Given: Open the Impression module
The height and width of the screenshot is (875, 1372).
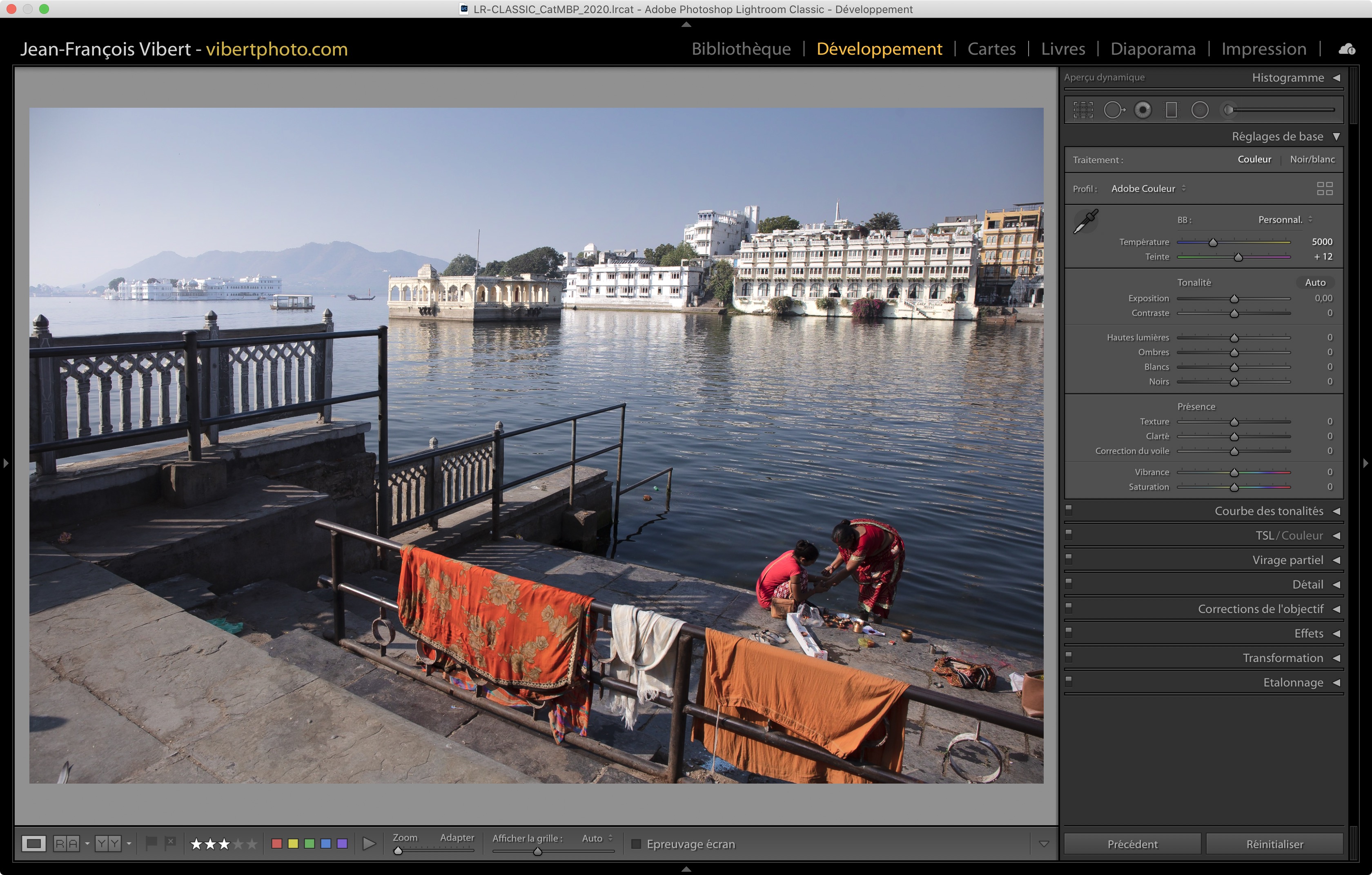Looking at the screenshot, I should tap(1263, 49).
